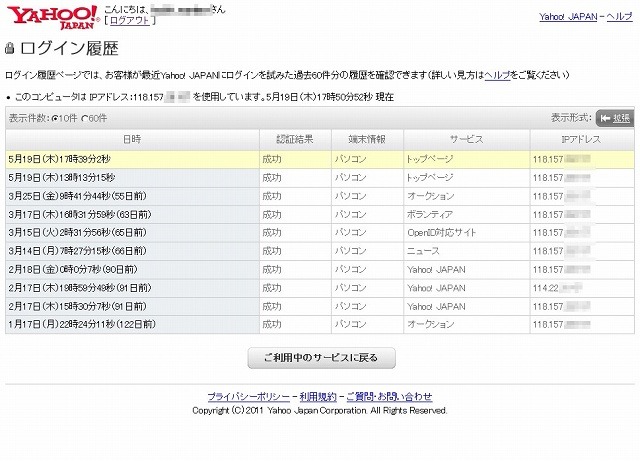The width and height of the screenshot is (640, 461).
Task: Click the copyright notice text
Action: tap(320, 411)
